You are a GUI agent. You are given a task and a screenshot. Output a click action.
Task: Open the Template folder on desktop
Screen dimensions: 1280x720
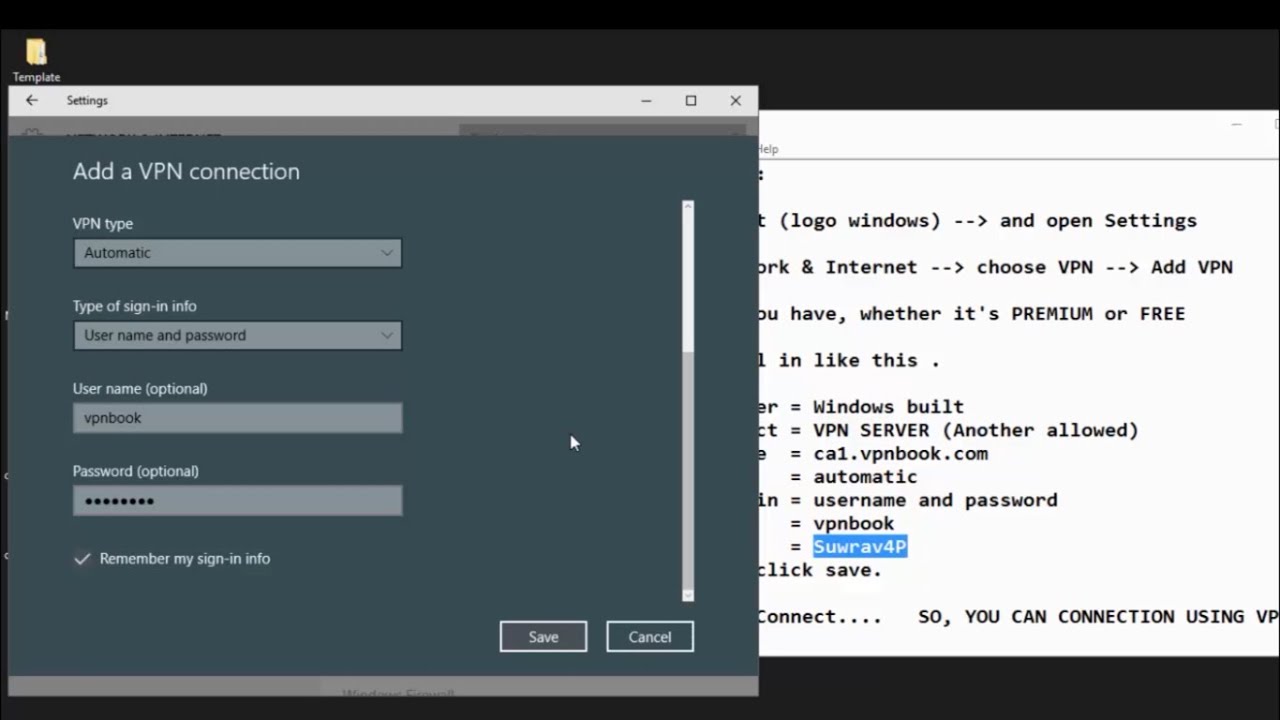coord(36,59)
